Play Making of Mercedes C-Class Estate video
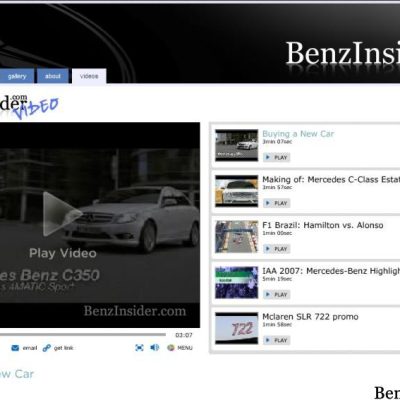The width and height of the screenshot is (400, 400). 276,203
